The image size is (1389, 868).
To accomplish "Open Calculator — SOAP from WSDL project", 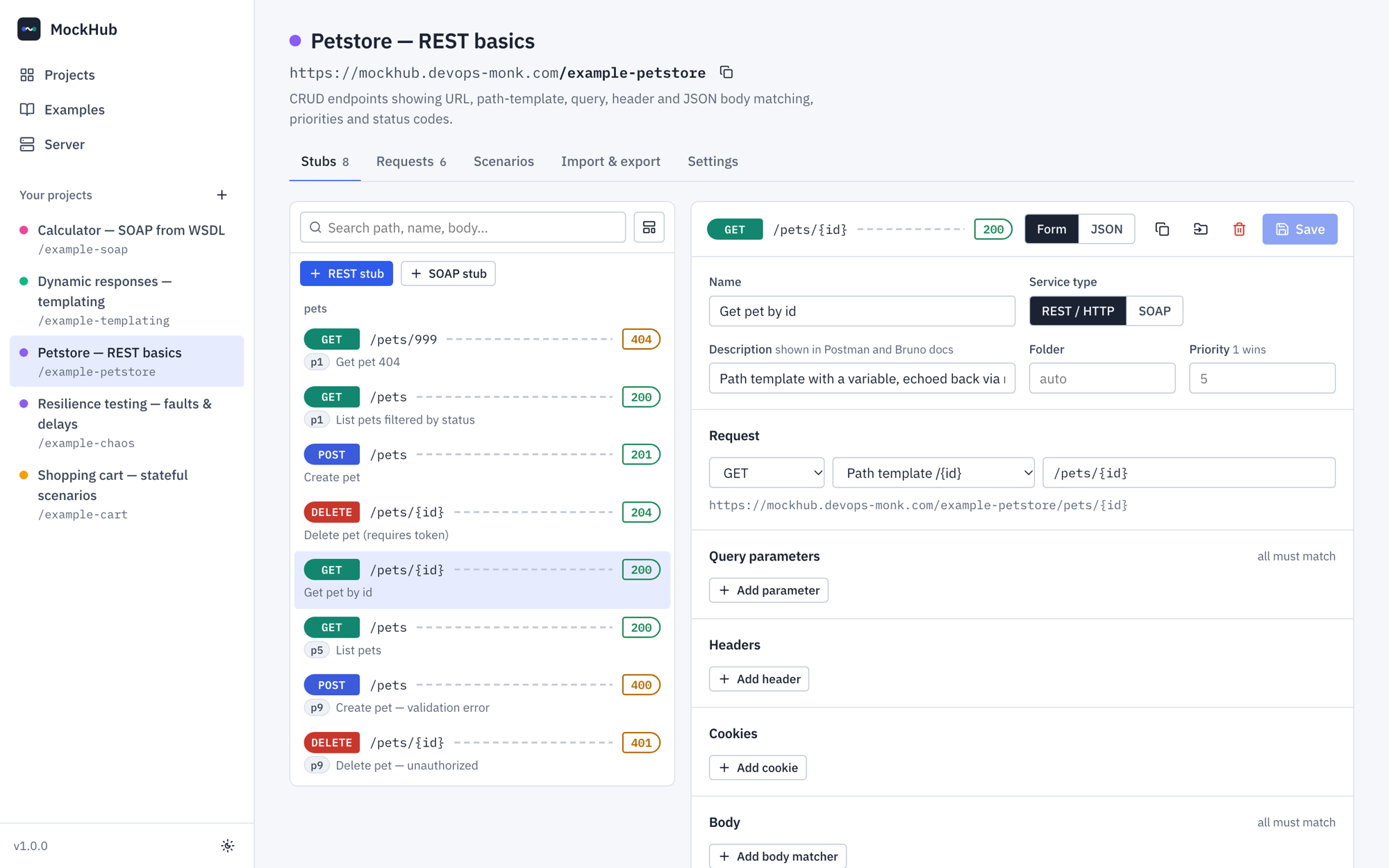I will coord(127,239).
